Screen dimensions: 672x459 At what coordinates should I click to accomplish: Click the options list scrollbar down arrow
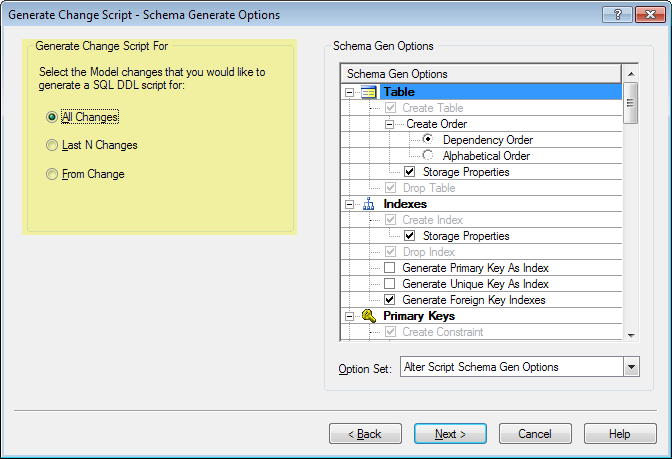pos(630,335)
